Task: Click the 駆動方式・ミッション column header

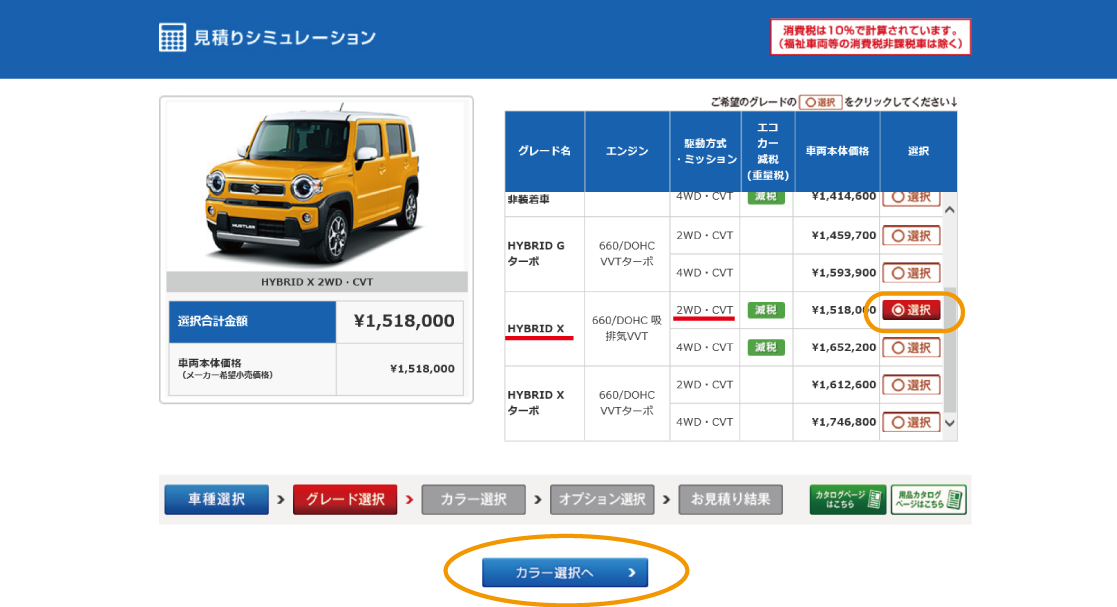Action: click(x=705, y=151)
